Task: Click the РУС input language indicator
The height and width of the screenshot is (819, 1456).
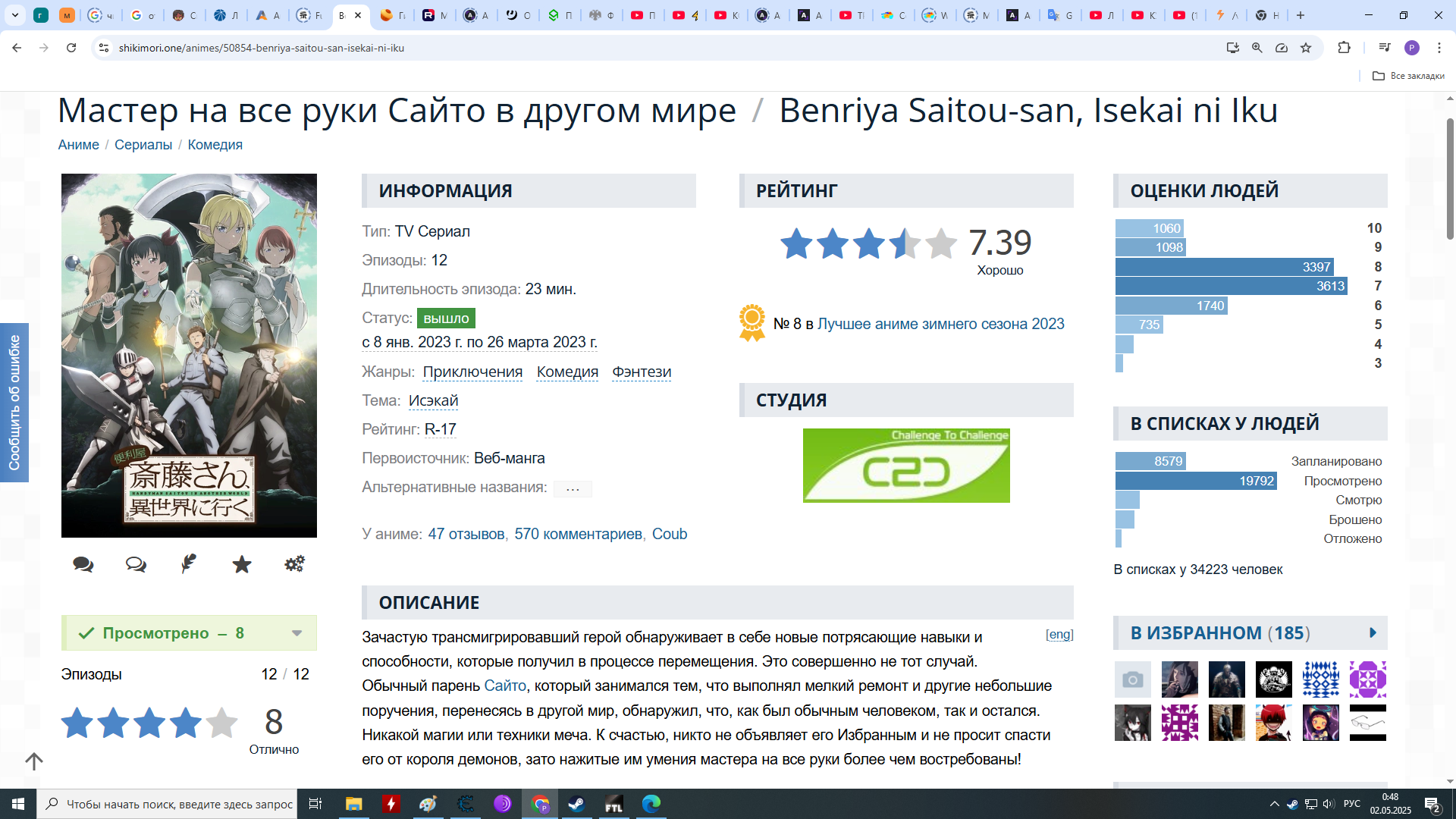Action: tap(1352, 804)
